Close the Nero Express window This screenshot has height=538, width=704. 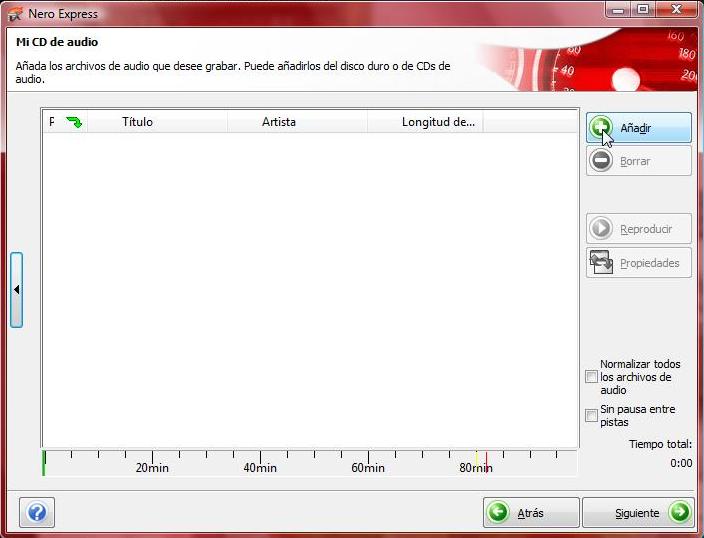pyautogui.click(x=677, y=9)
